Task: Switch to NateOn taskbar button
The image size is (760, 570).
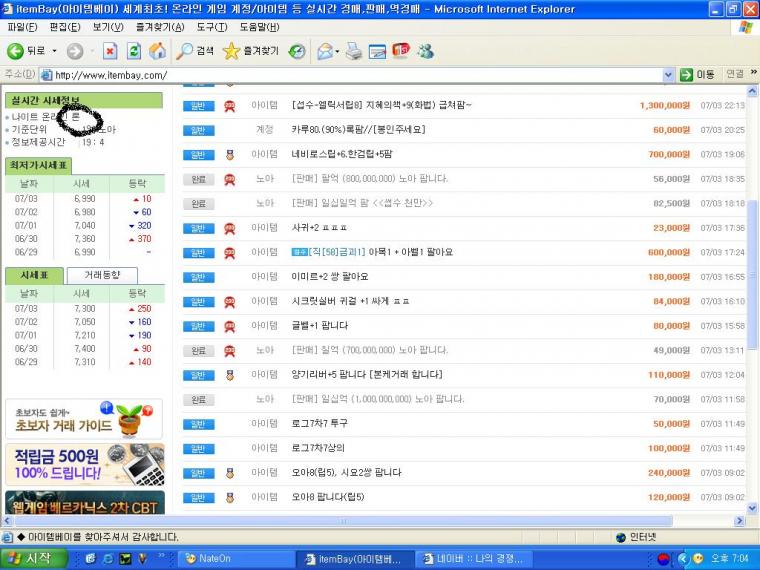Action: pos(236,559)
